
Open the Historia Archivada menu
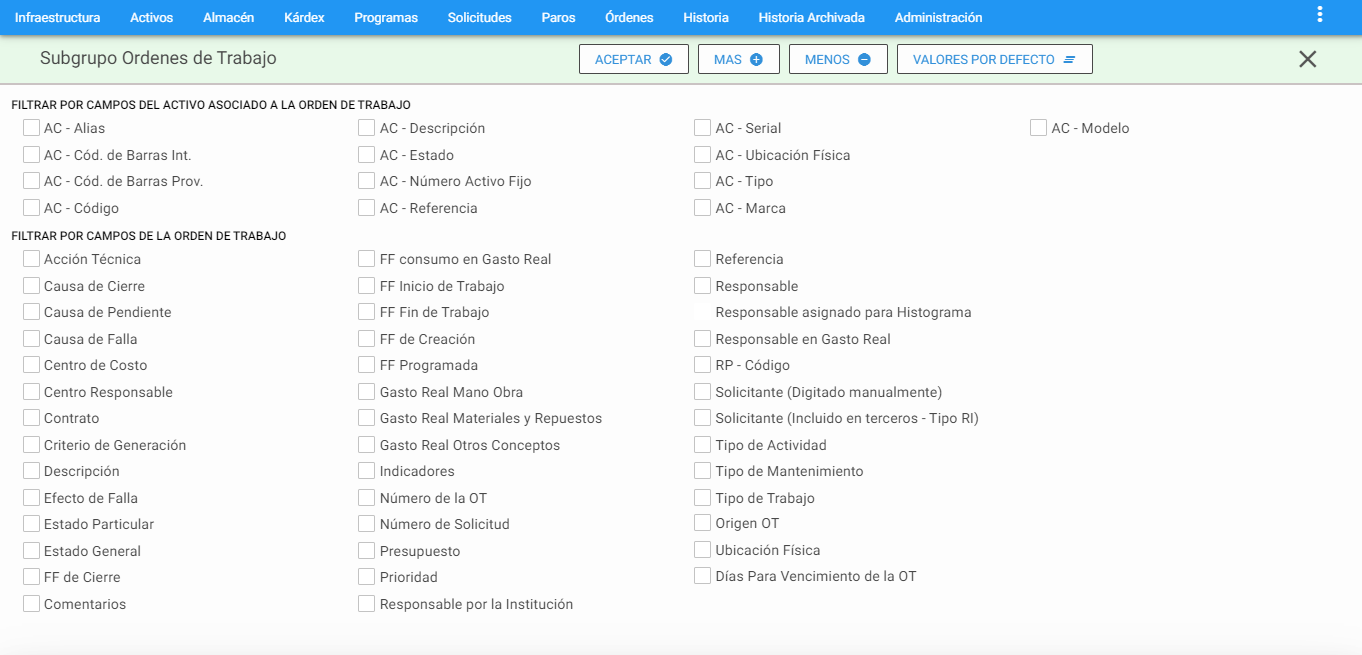point(811,17)
